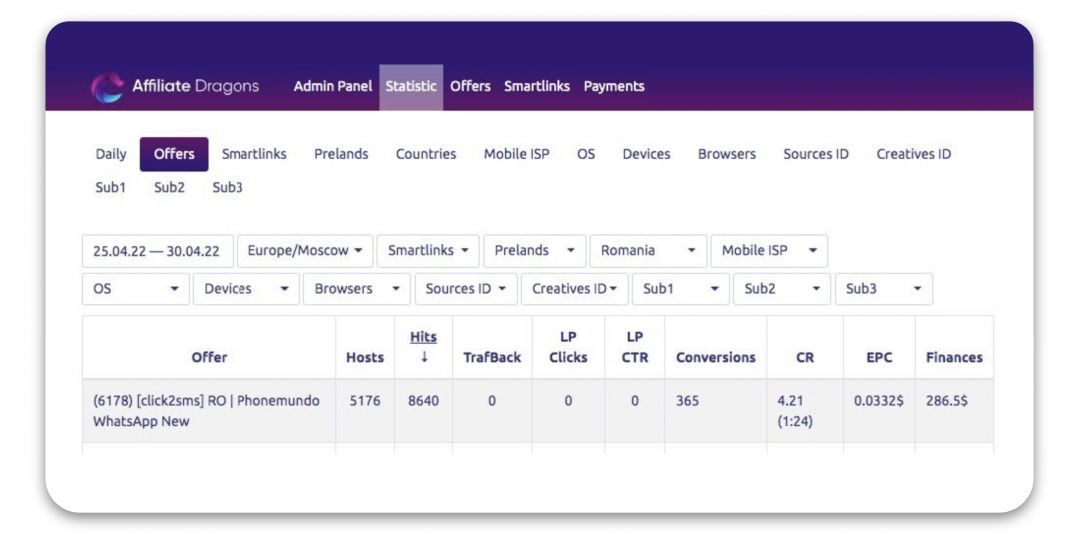Viewport: 1080px width, 543px height.
Task: Open the Mobile ISP tab
Action: pos(516,154)
